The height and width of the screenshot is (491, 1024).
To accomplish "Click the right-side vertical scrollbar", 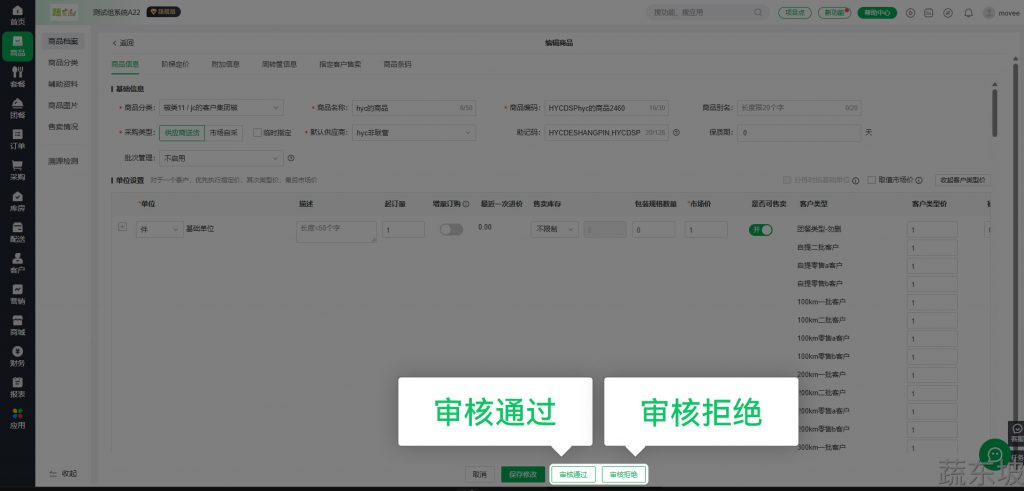I will pos(994,110).
